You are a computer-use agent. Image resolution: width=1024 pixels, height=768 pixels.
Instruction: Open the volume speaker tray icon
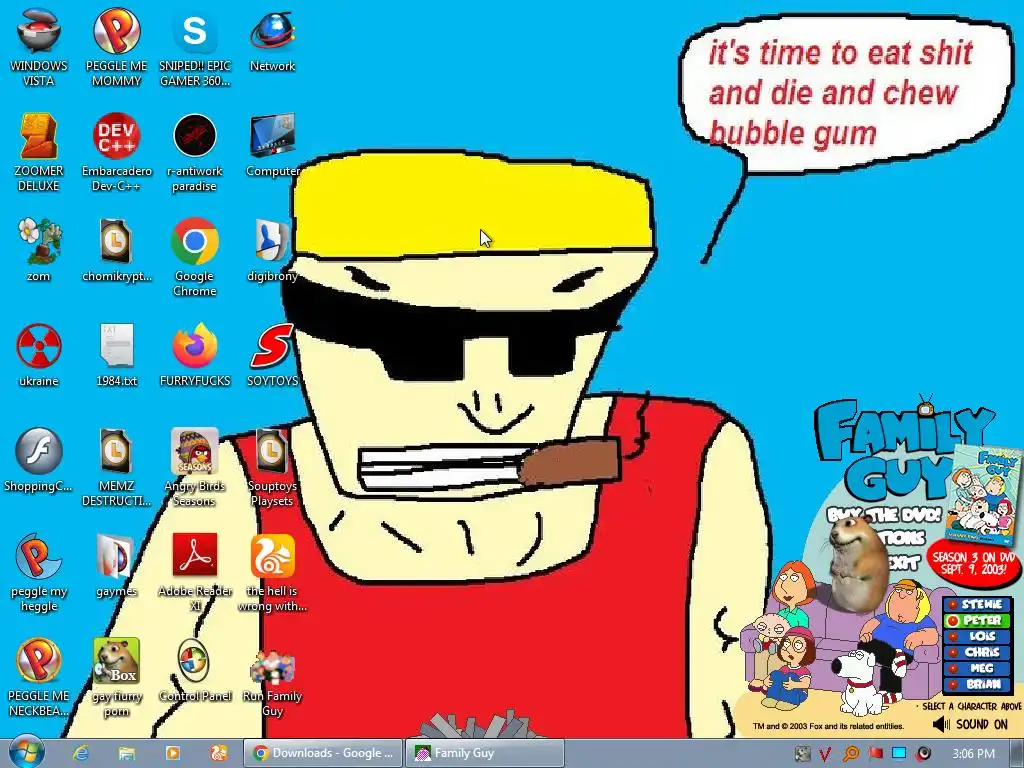pyautogui.click(x=923, y=754)
